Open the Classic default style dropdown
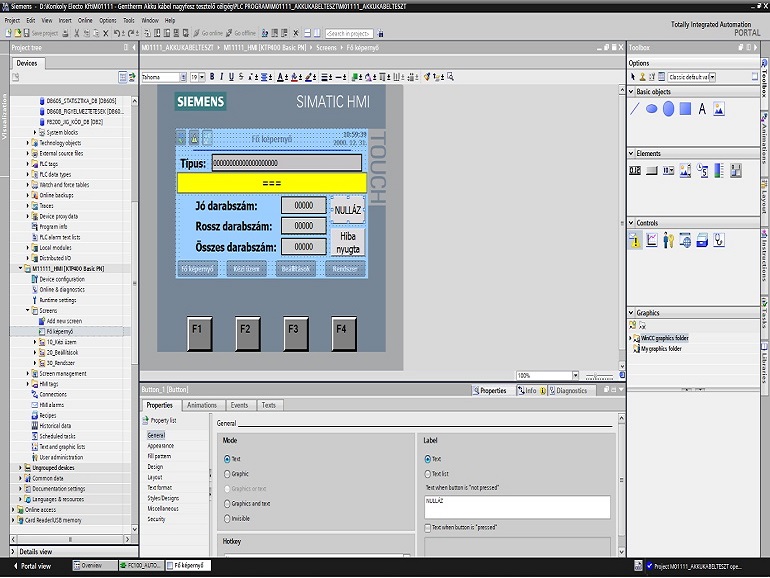This screenshot has width=770, height=578. [x=712, y=77]
